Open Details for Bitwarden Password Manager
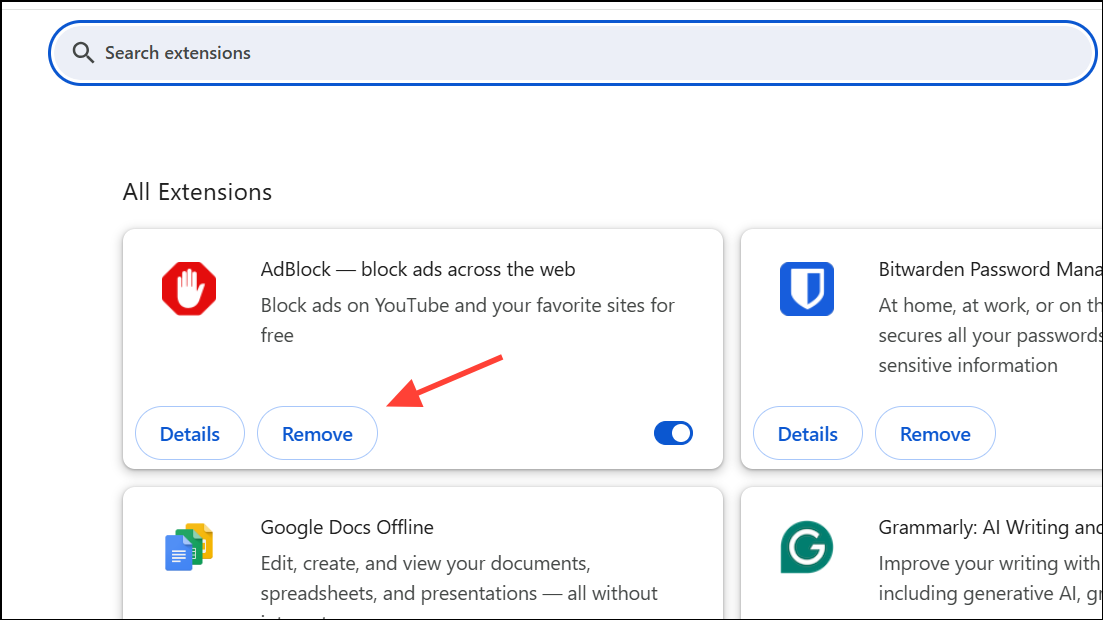This screenshot has width=1103, height=620. pyautogui.click(x=807, y=433)
